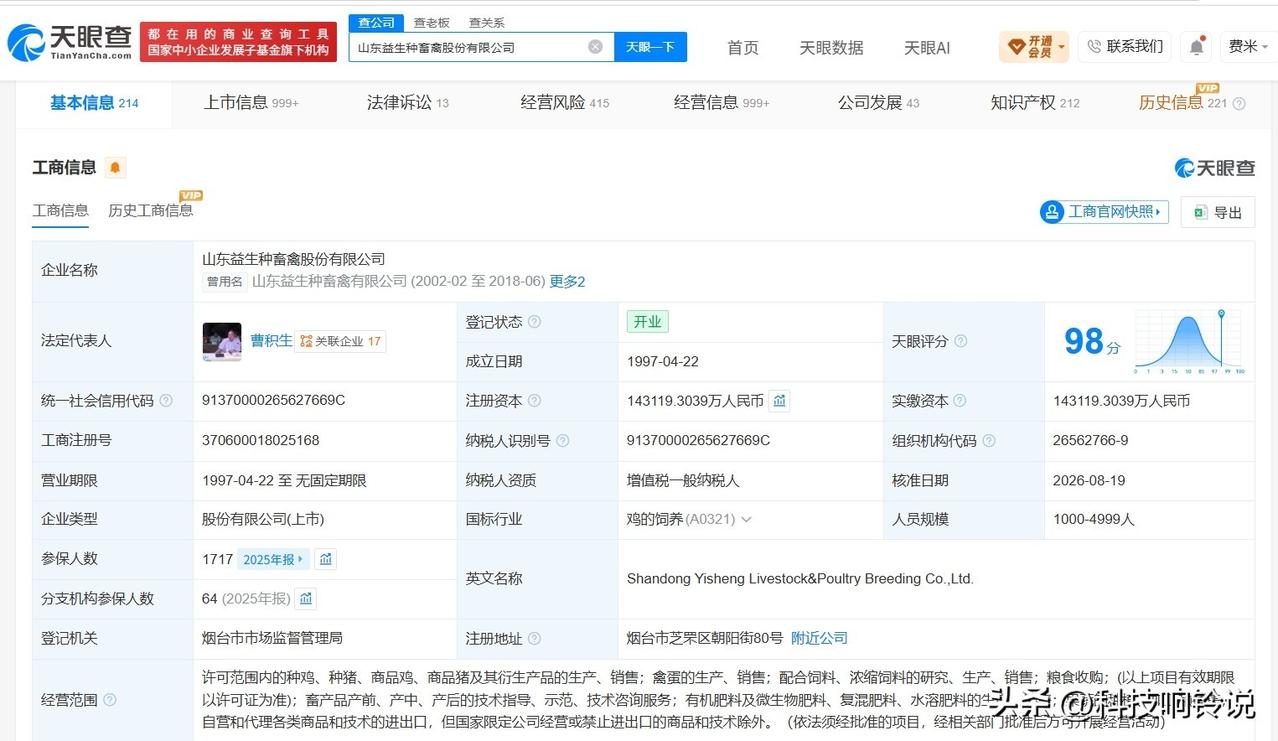Open 知识产权 tab
This screenshot has width=1278, height=741.
click(x=1035, y=102)
